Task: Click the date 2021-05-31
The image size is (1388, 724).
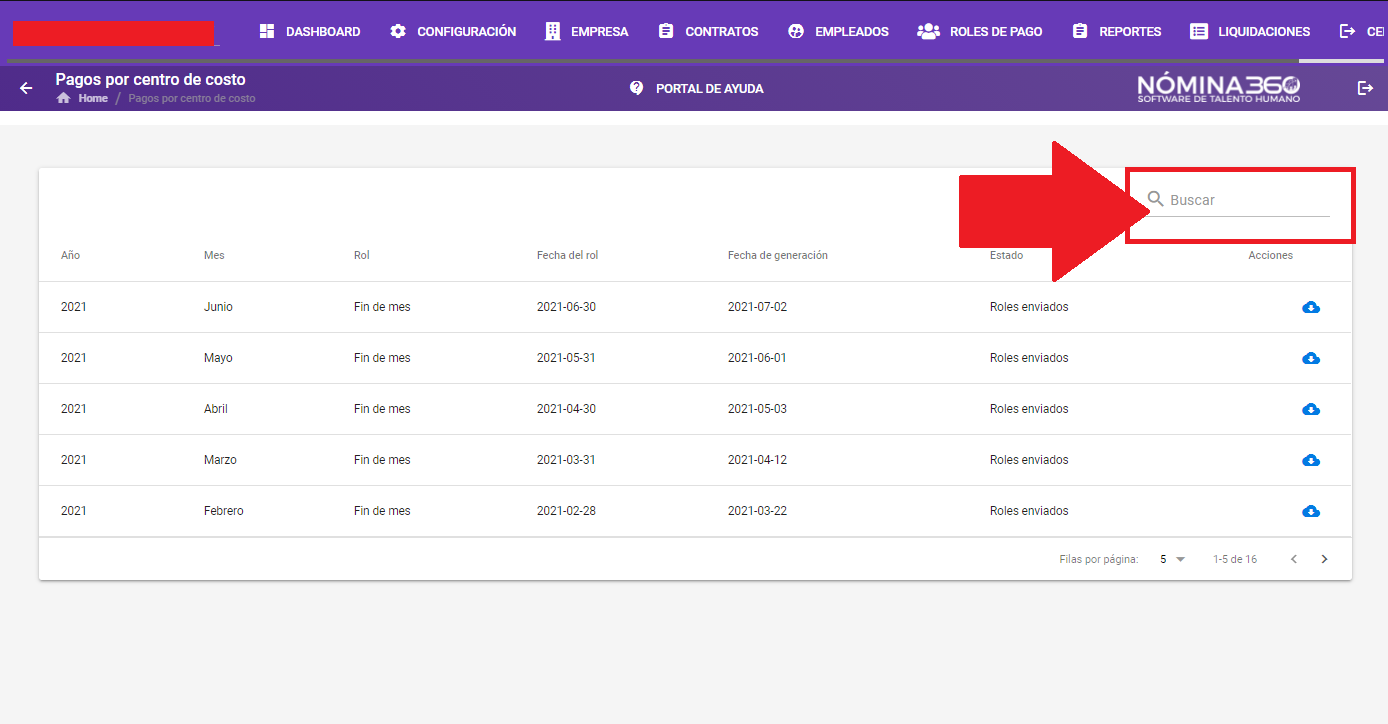Action: coord(566,358)
